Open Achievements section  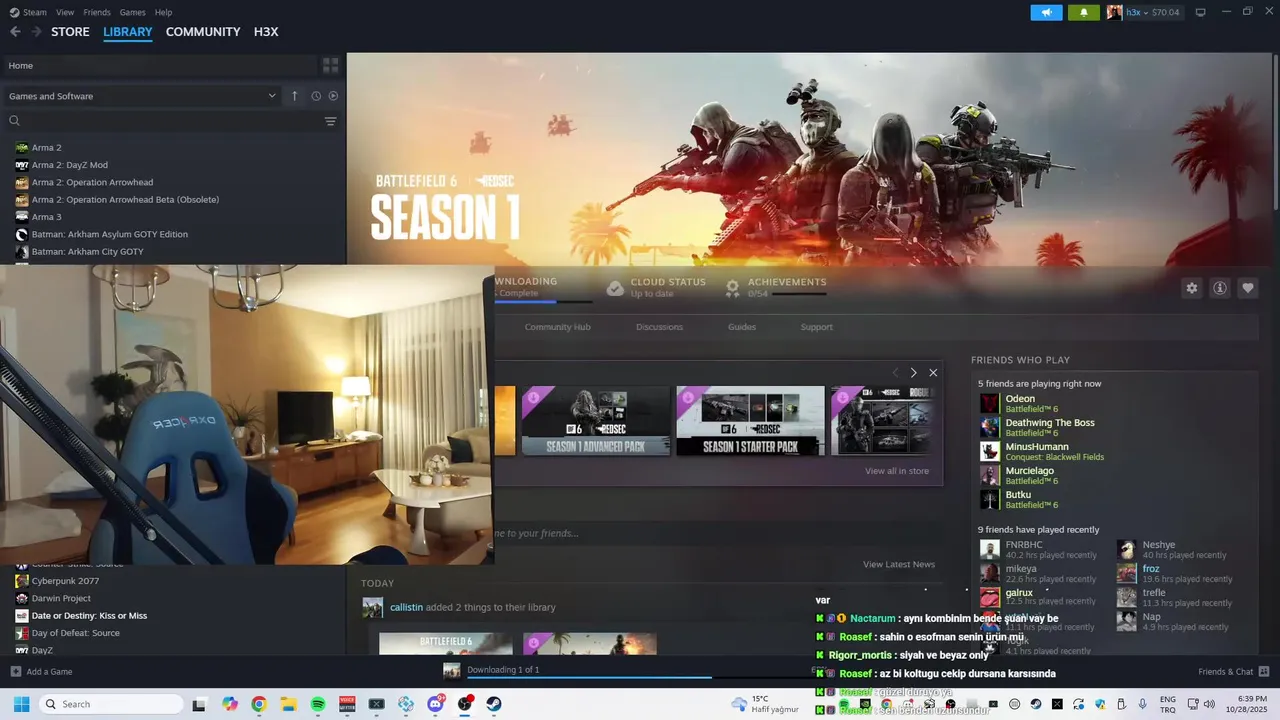pyautogui.click(x=776, y=288)
